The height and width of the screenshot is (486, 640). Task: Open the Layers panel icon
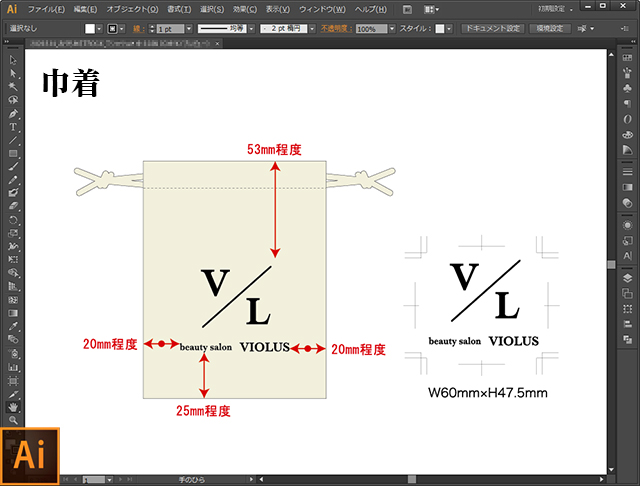[x=627, y=278]
